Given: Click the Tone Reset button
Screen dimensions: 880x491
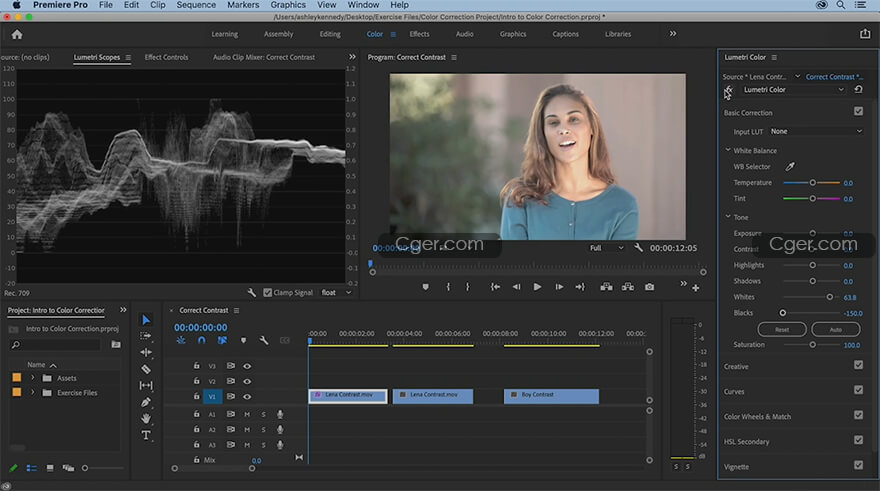Looking at the screenshot, I should click(x=782, y=329).
